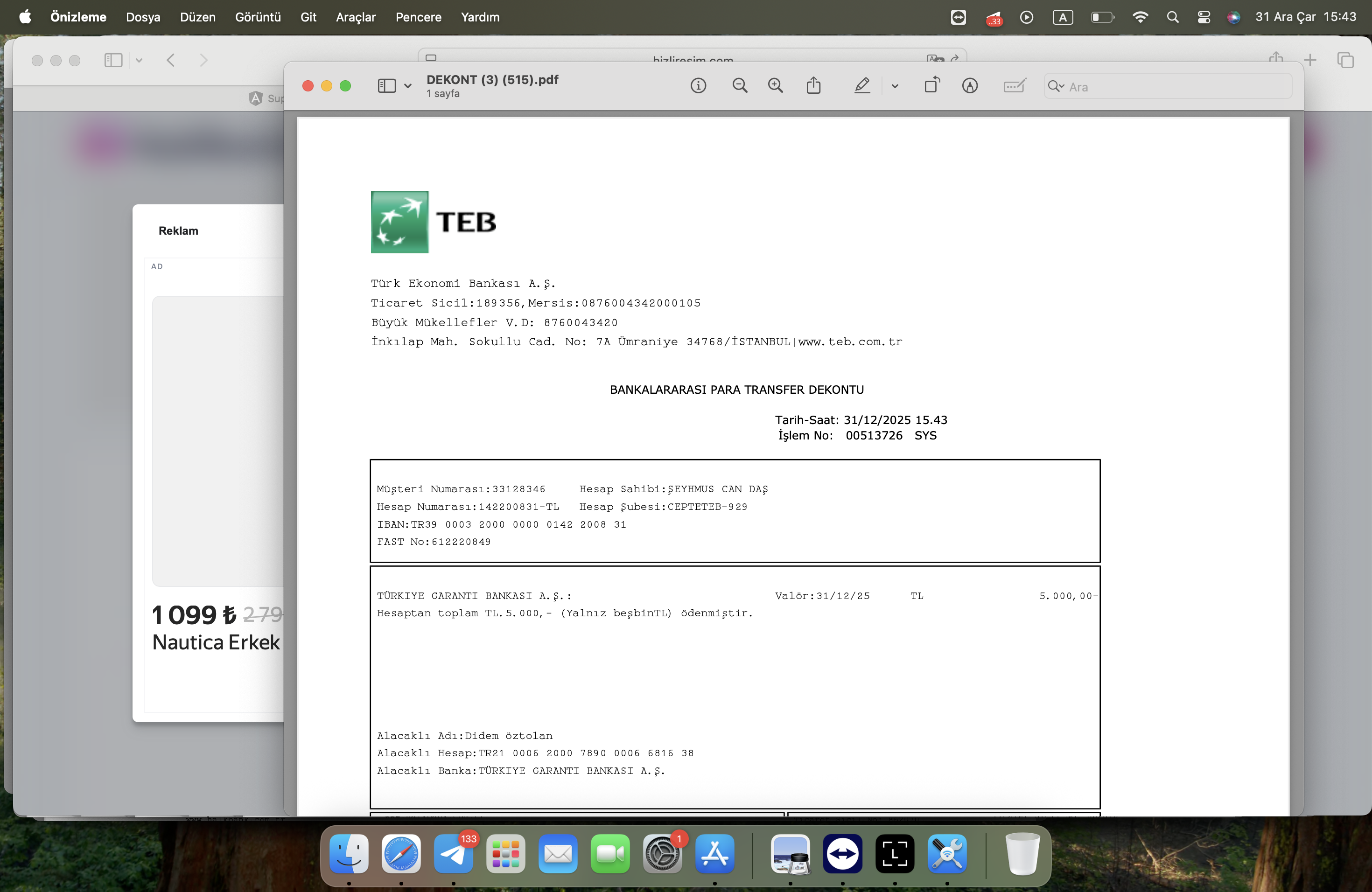
Task: Zoom out of the PDF page
Action: [x=740, y=86]
